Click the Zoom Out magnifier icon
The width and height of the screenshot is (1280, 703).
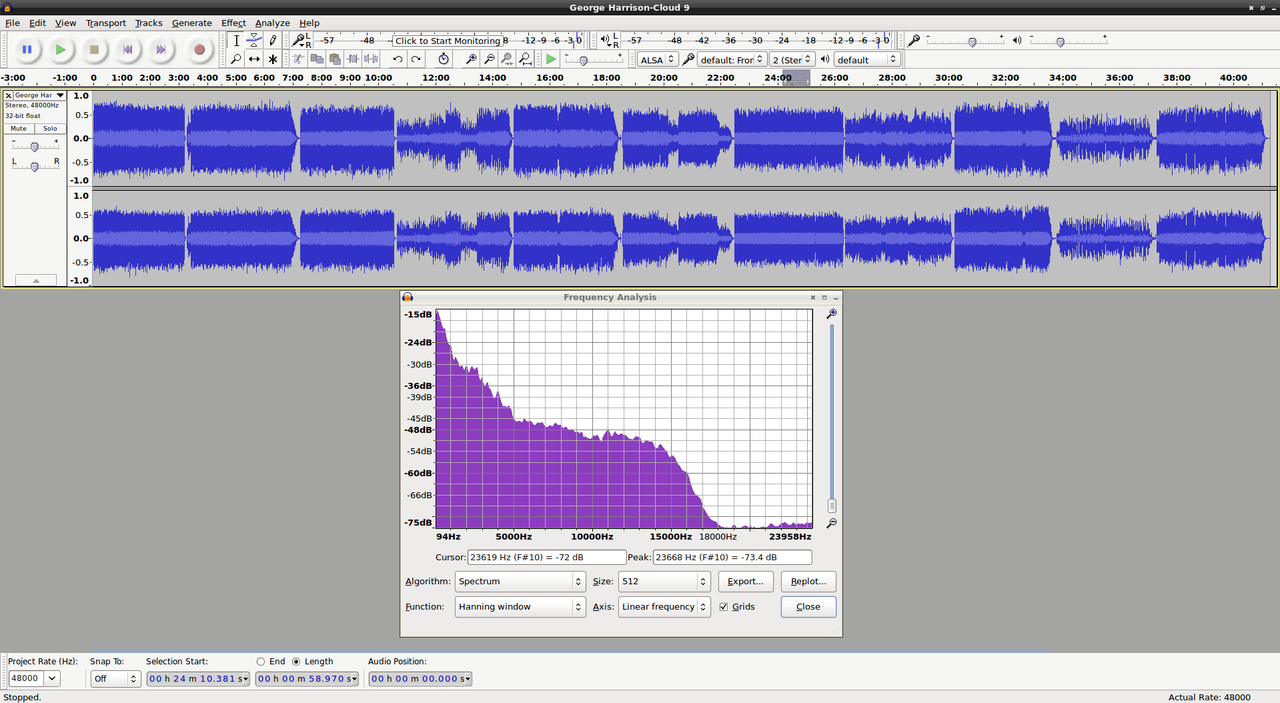click(x=489, y=59)
